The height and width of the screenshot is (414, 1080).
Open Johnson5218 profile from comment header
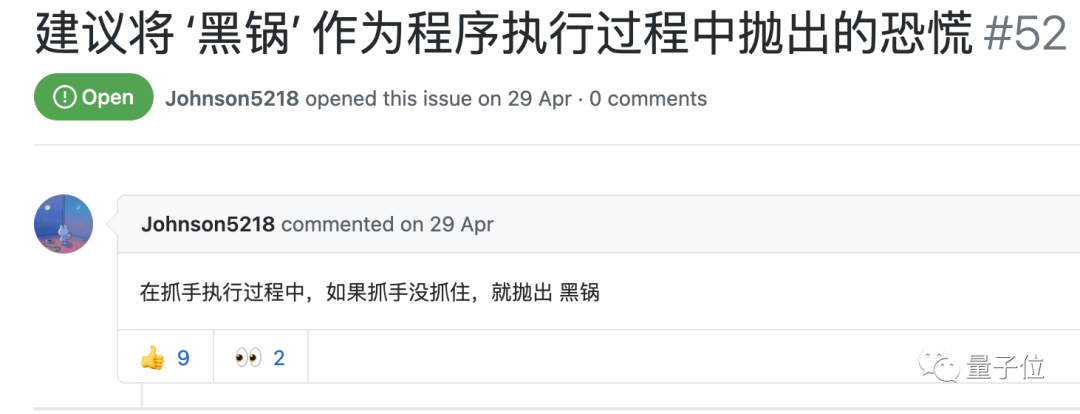tap(208, 224)
